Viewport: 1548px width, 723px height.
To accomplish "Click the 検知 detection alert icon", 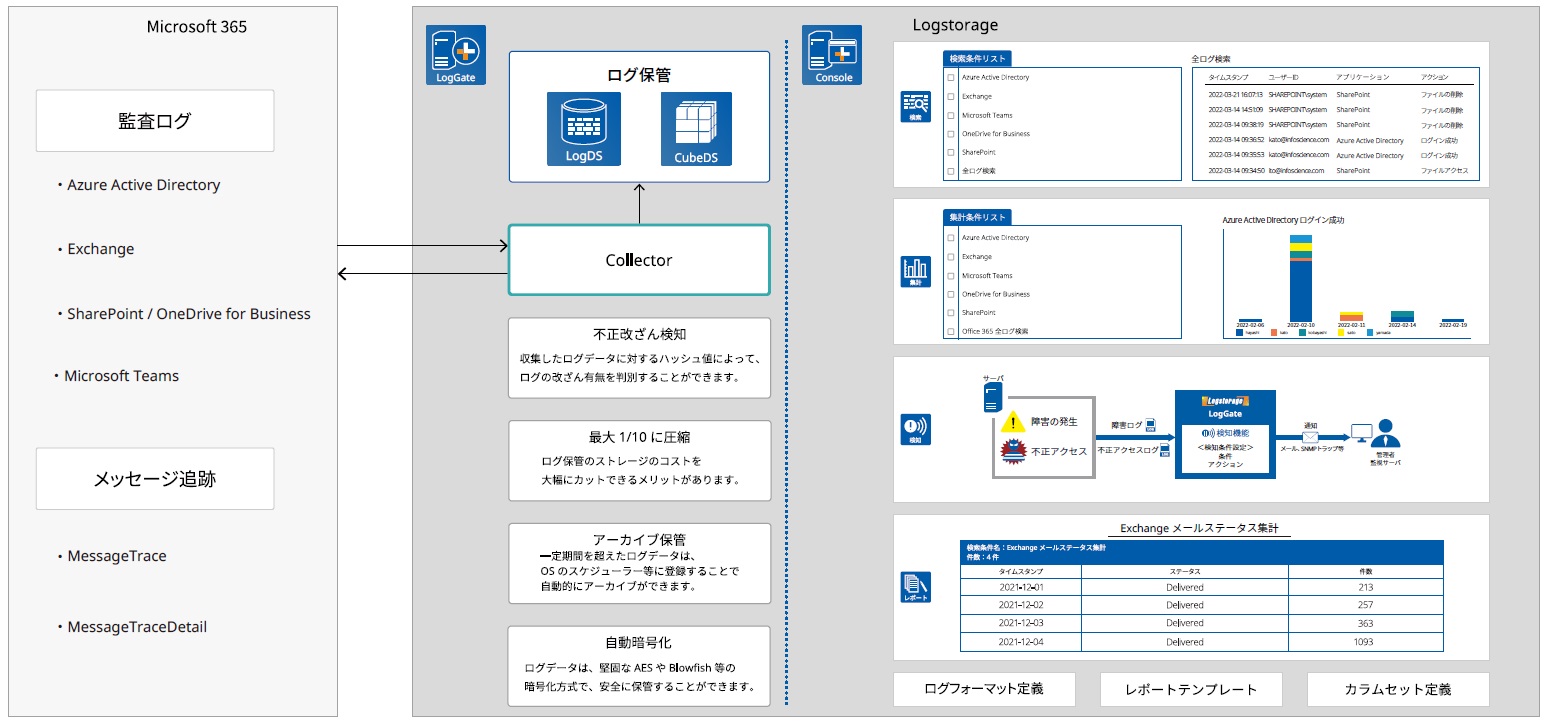I will [915, 429].
